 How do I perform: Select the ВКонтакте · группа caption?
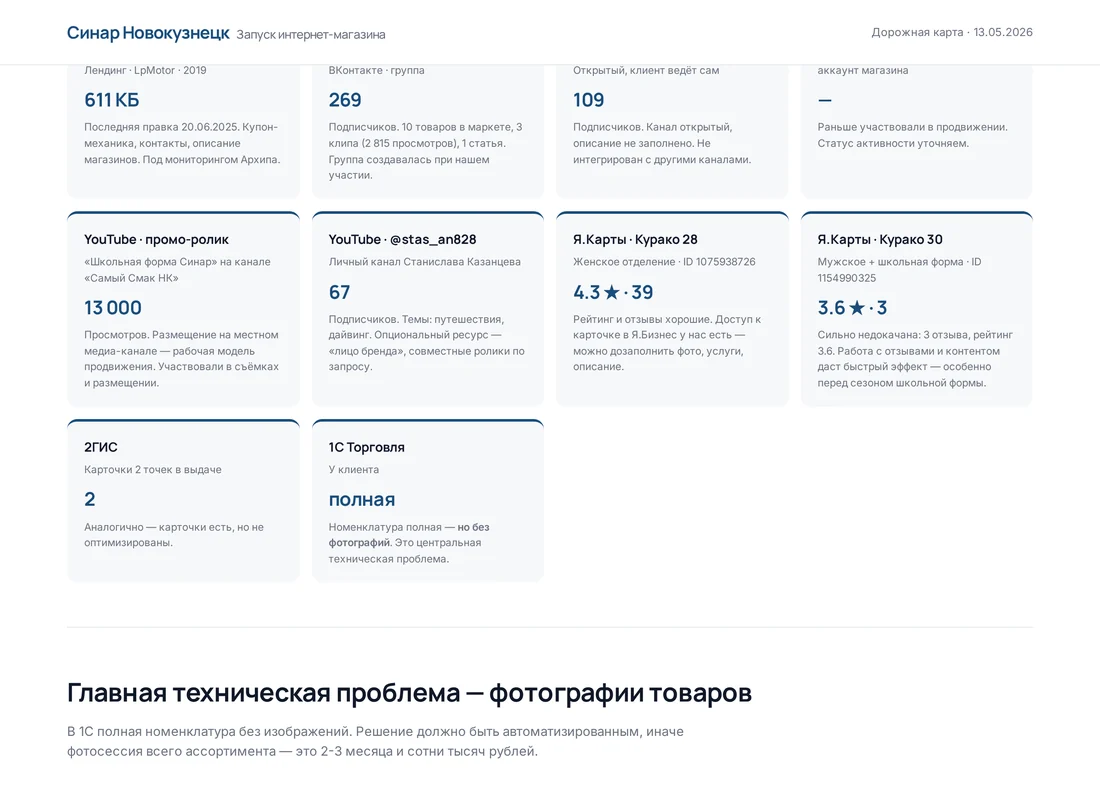click(377, 70)
